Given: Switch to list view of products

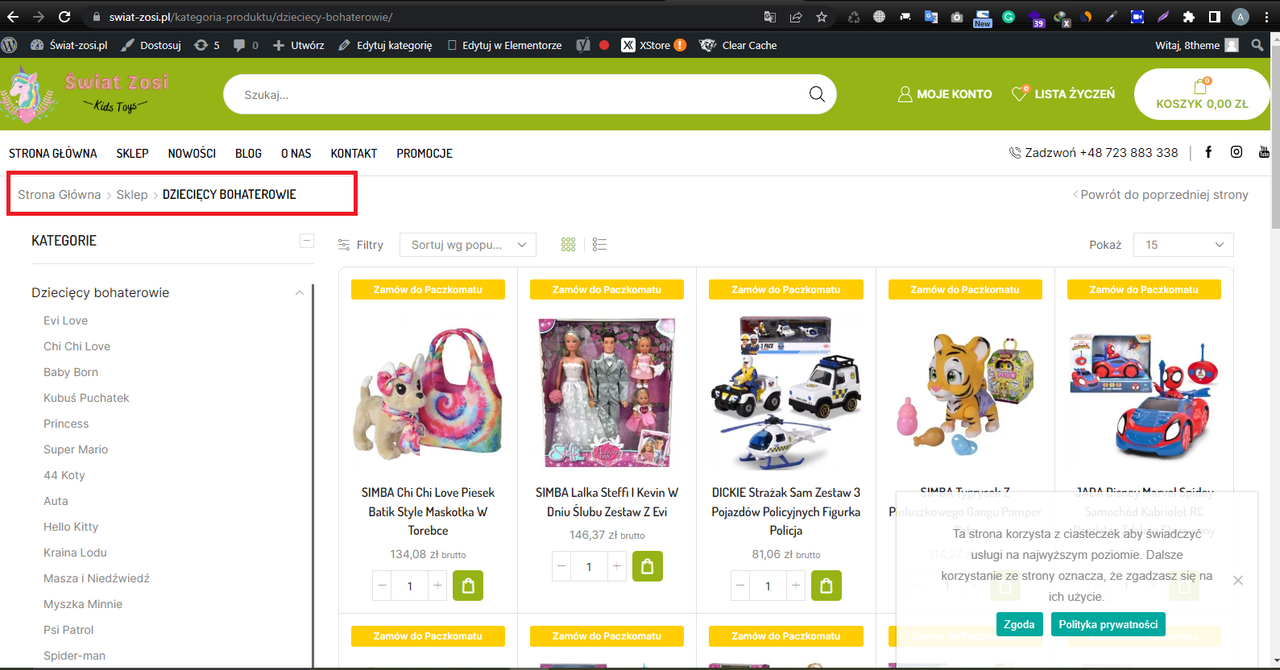Looking at the screenshot, I should coord(600,245).
